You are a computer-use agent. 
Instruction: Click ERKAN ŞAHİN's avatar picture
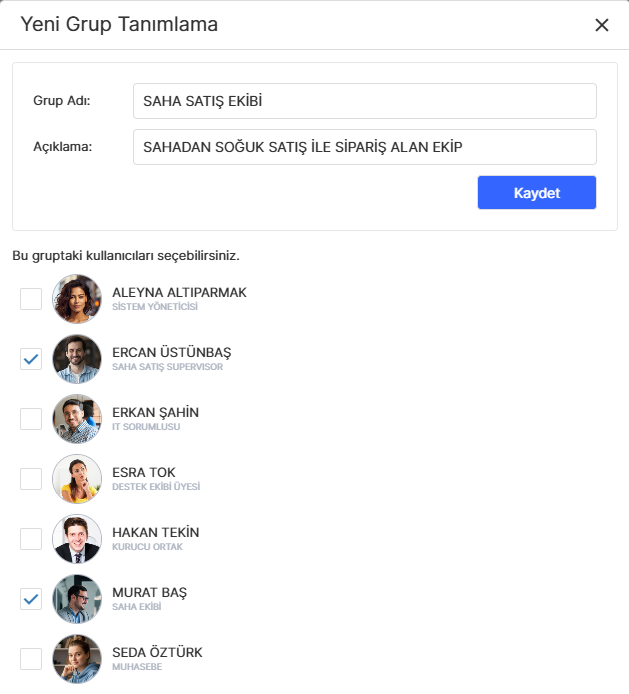pos(77,419)
